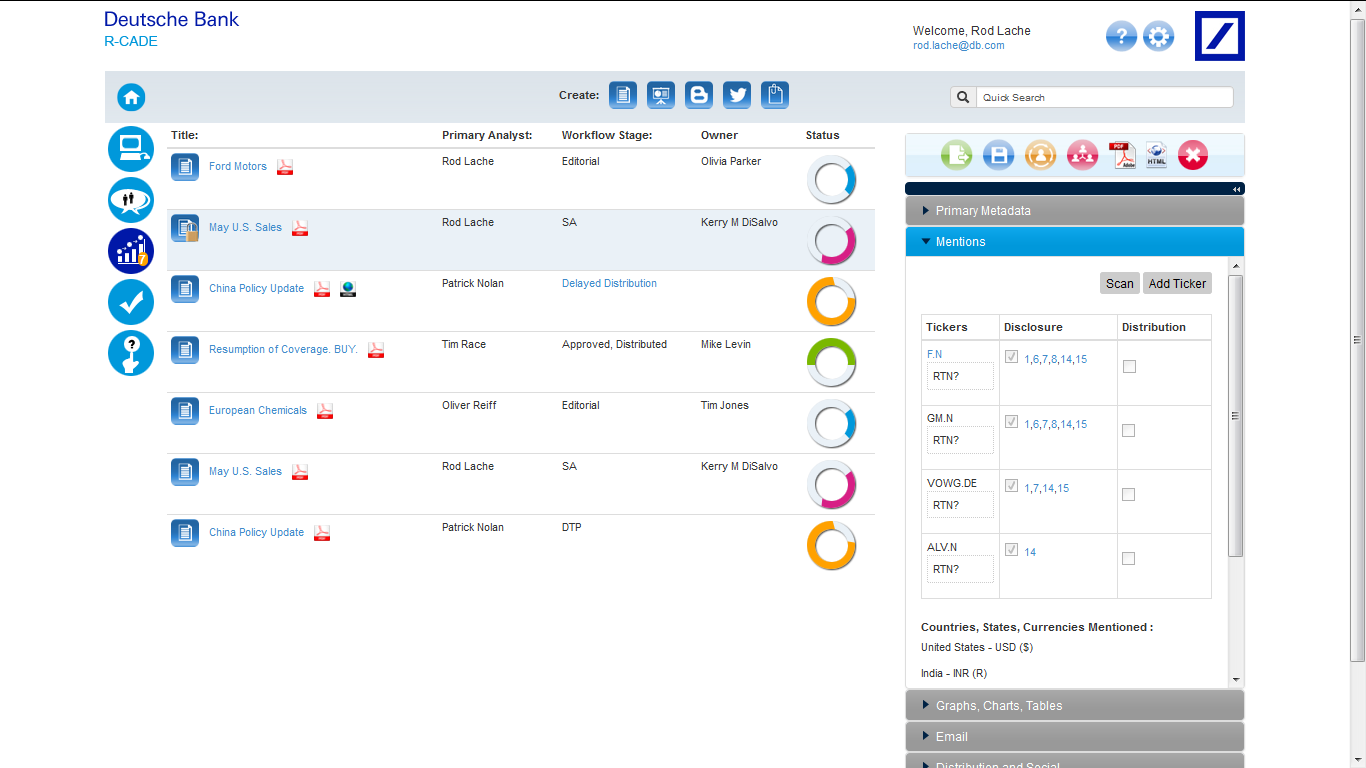Click globe icon beside China Policy Update

pos(348,289)
